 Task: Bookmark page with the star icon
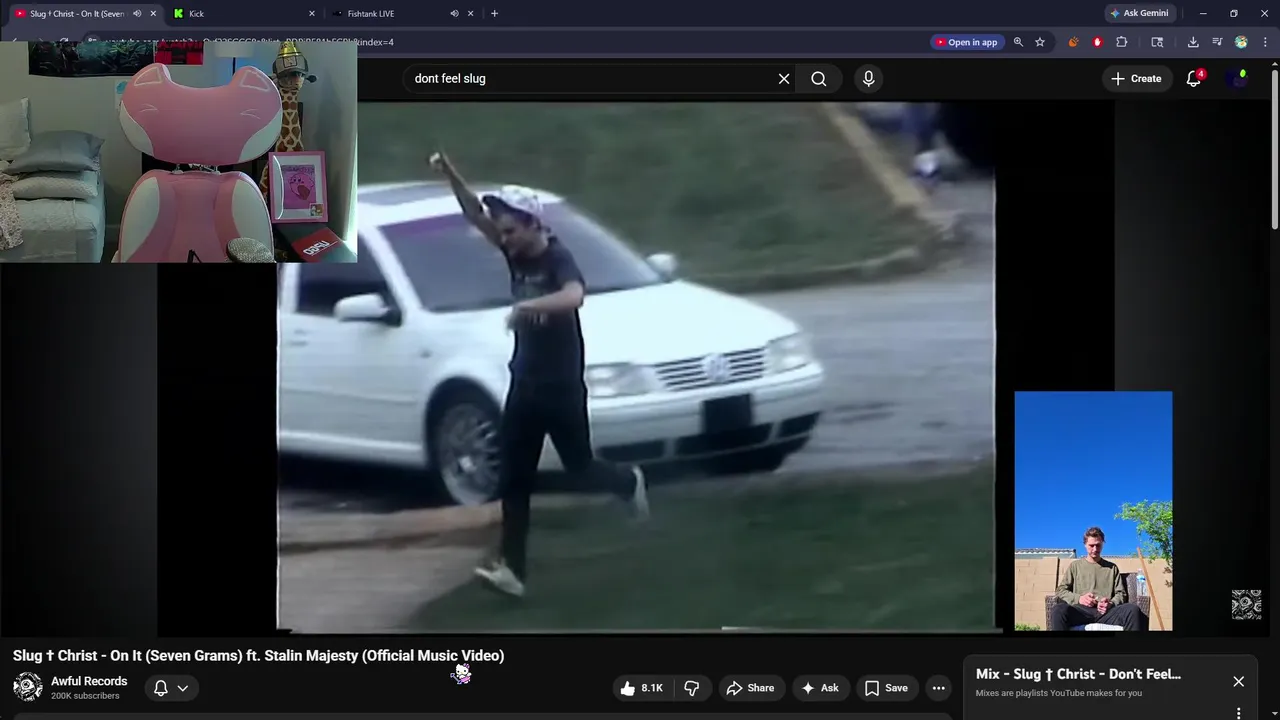coord(1040,42)
